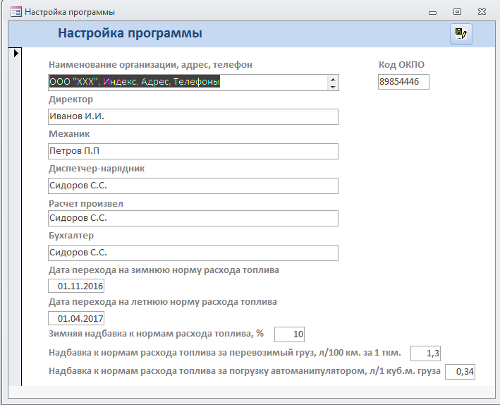Click the form icon in the title bar
This screenshot has height=405, width=500.
coord(16,12)
